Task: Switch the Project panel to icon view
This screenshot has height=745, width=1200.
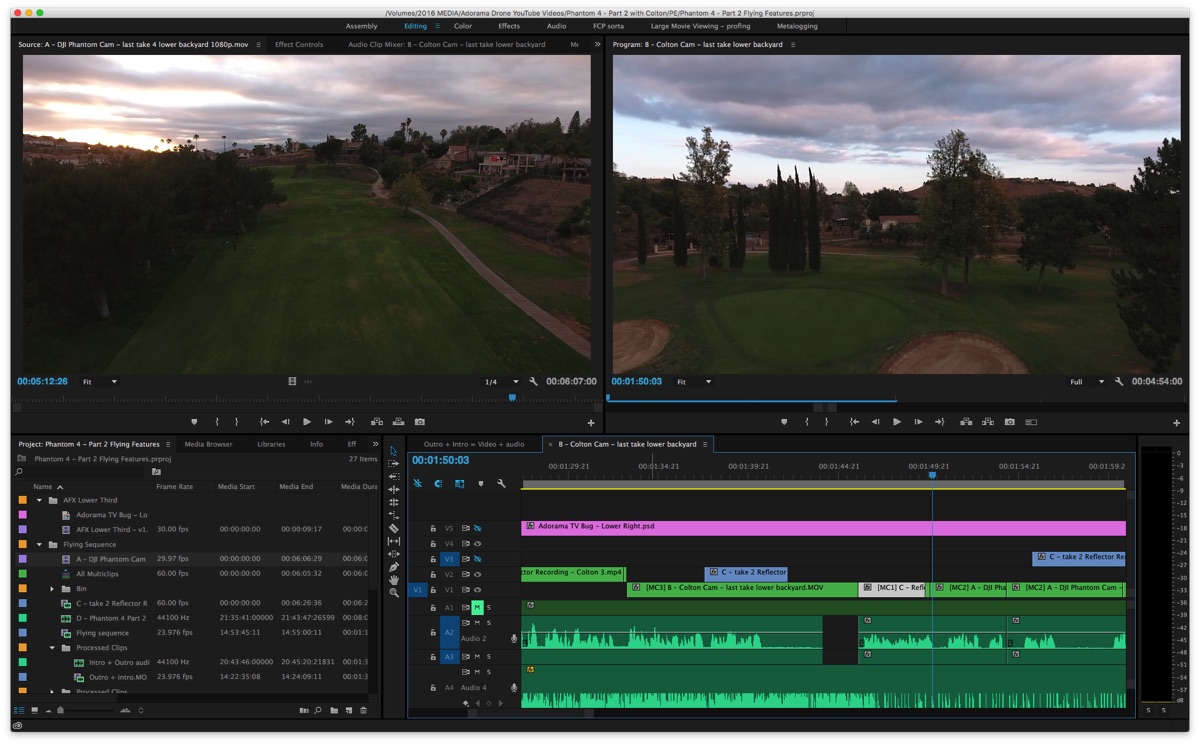Action: point(34,711)
